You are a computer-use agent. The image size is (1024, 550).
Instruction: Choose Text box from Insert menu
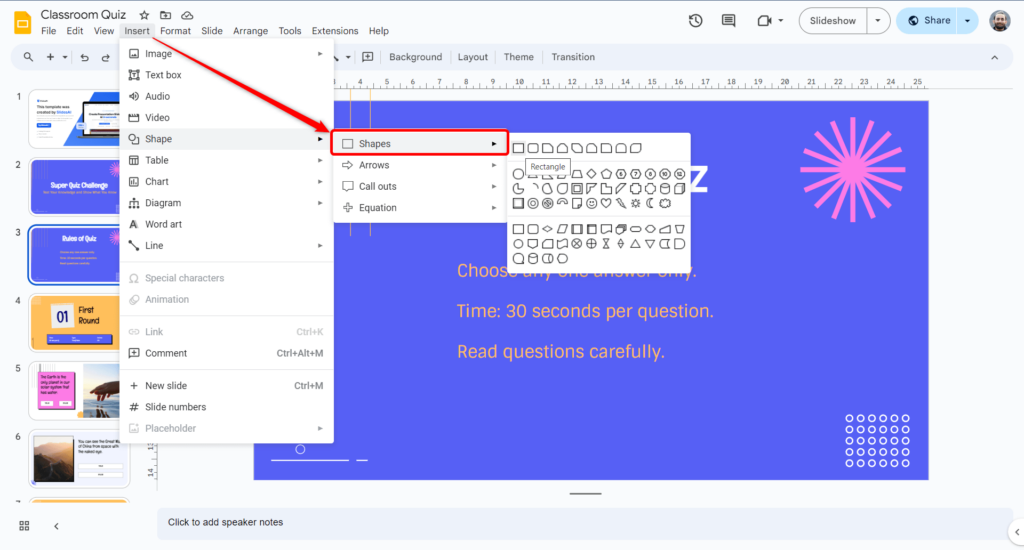(163, 75)
